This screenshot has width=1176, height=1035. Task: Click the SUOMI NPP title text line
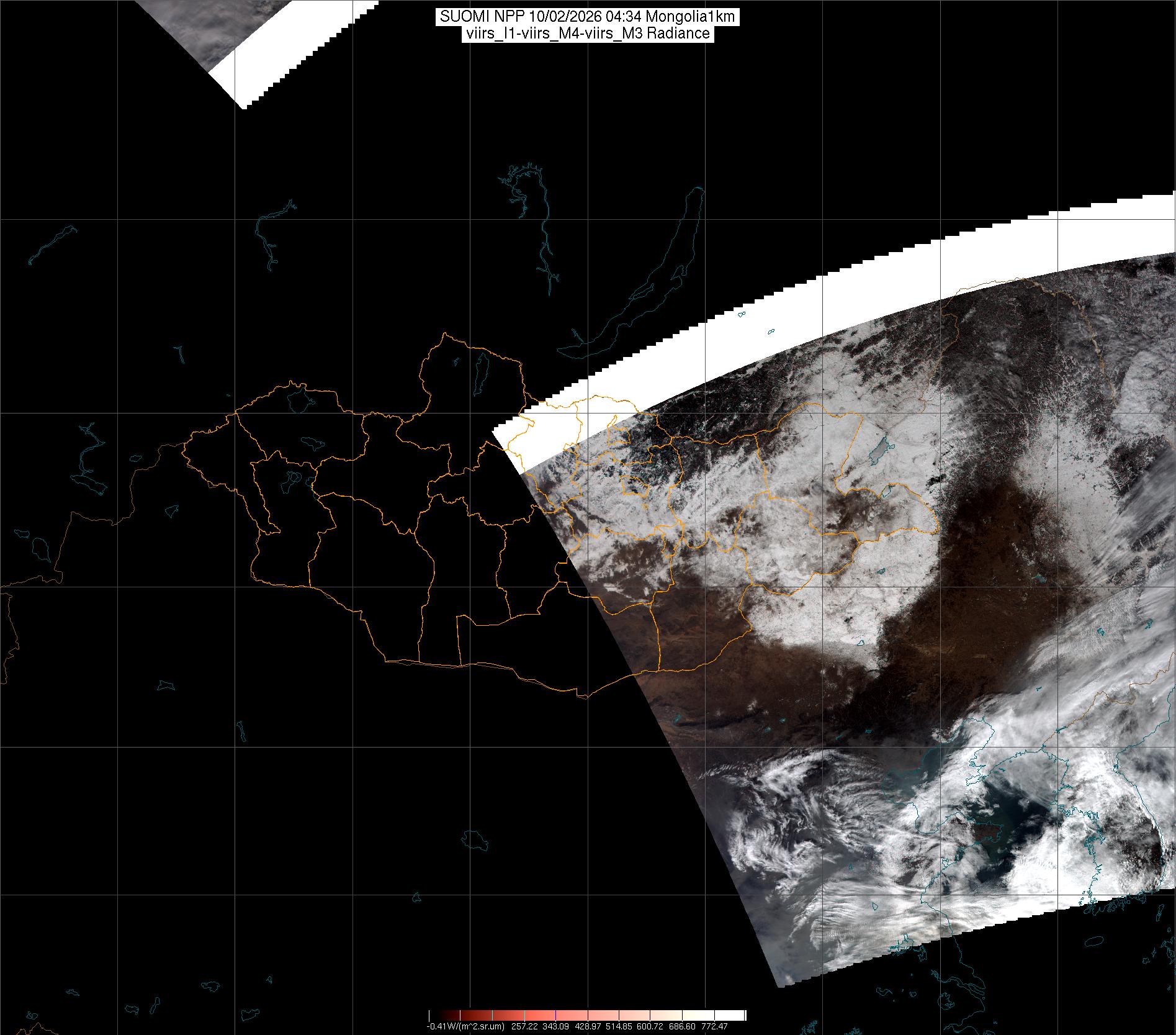tap(587, 17)
